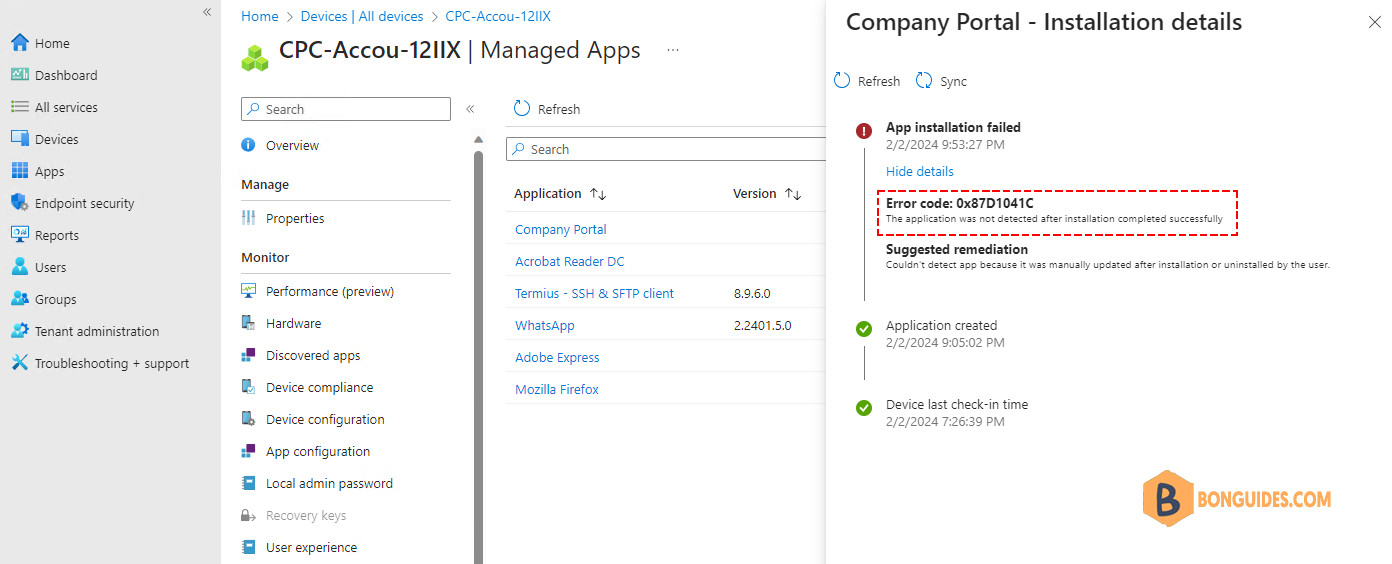
Task: Collapse the device menu double chevron
Action: click(x=470, y=109)
